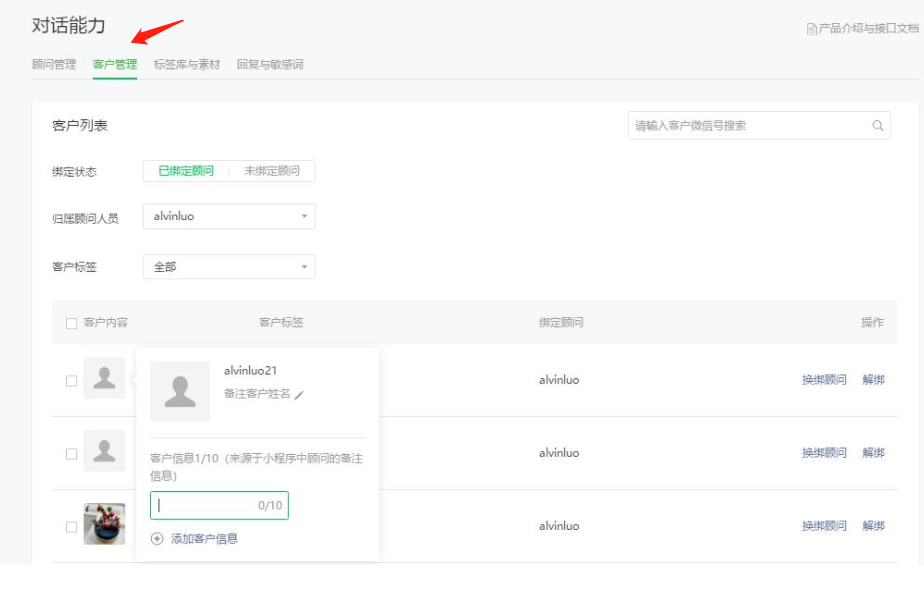Click alvinluo advisor cell in third row
This screenshot has height=595, width=924.
pos(559,526)
